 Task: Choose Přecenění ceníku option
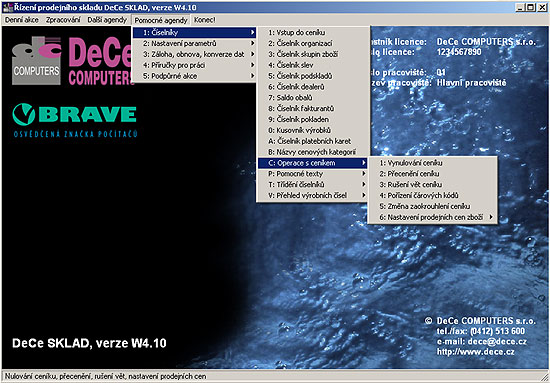tap(432, 174)
